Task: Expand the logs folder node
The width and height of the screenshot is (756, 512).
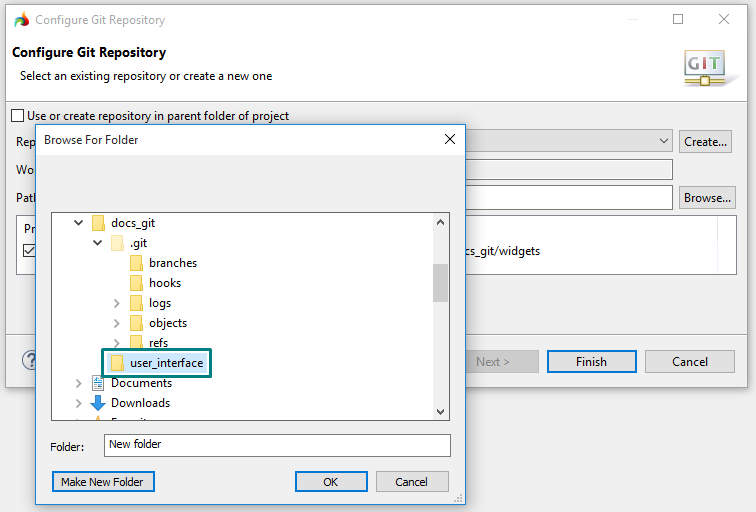Action: [x=117, y=303]
